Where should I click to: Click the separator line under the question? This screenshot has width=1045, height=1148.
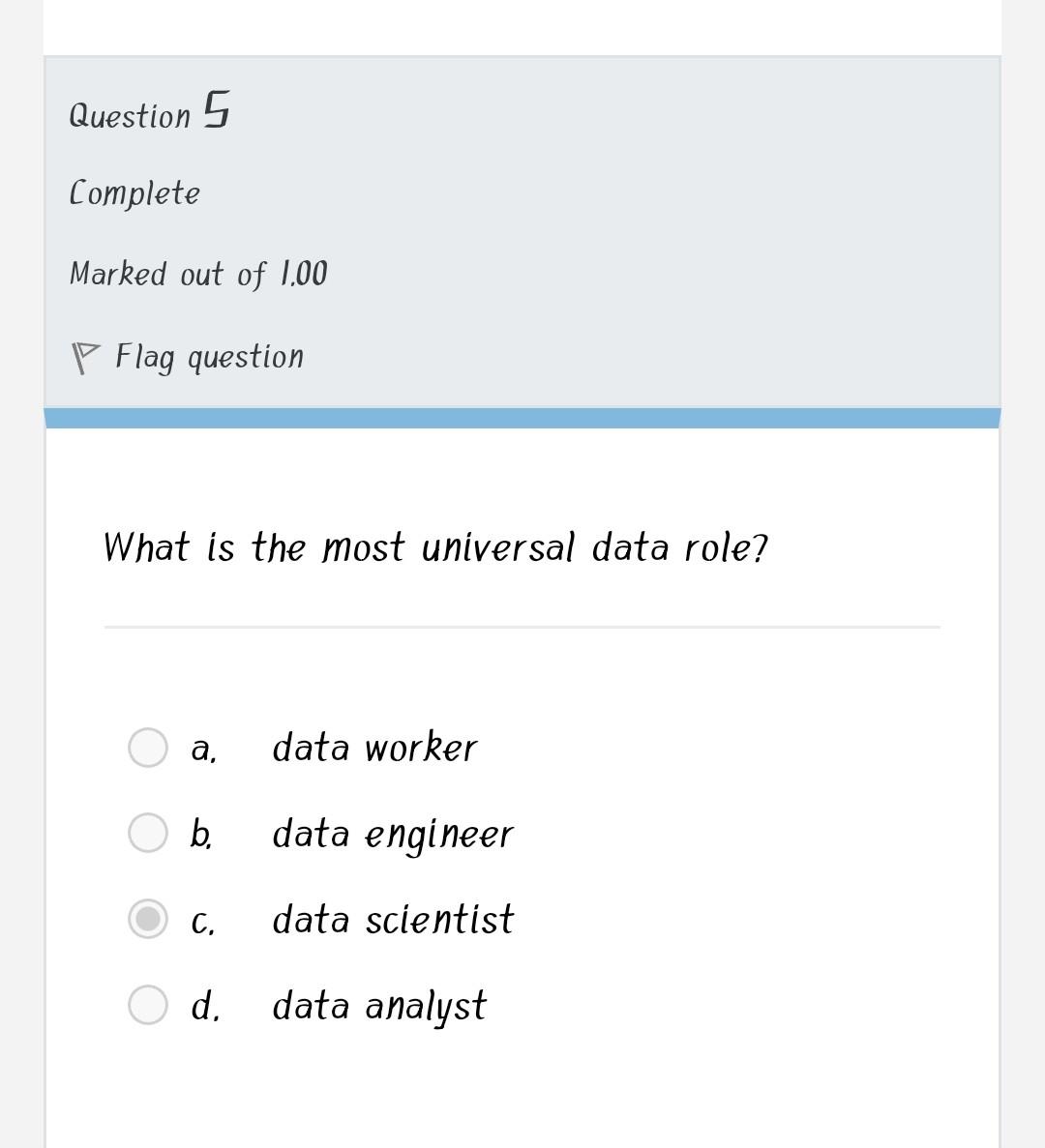click(522, 626)
